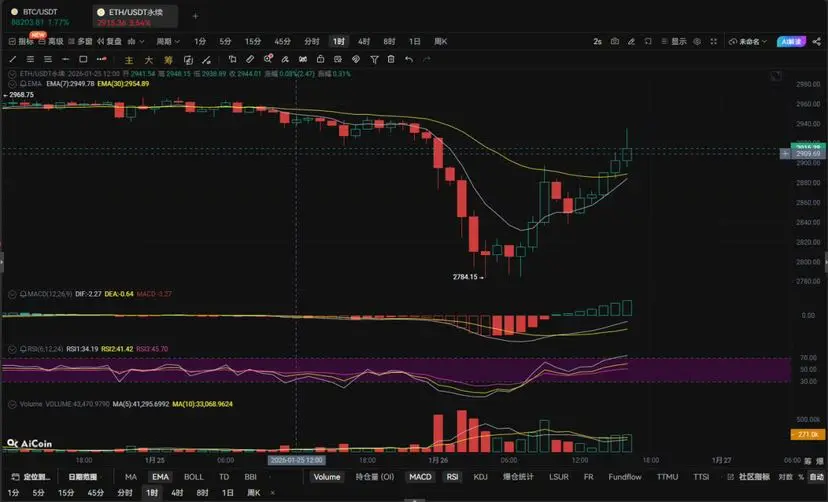Select the 1日 interval in top bar
This screenshot has height=502, width=828.
pyautogui.click(x=415, y=41)
